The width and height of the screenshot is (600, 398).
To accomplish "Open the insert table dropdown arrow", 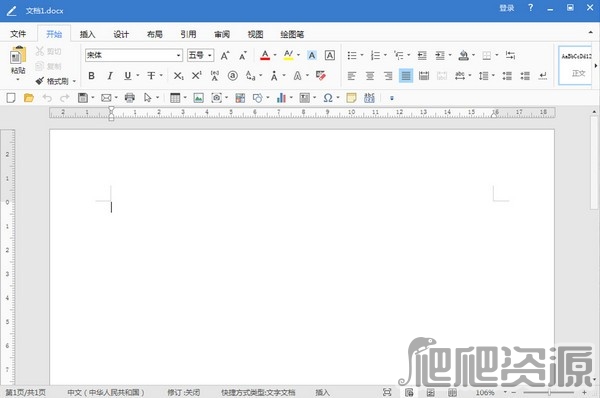I will click(x=185, y=98).
